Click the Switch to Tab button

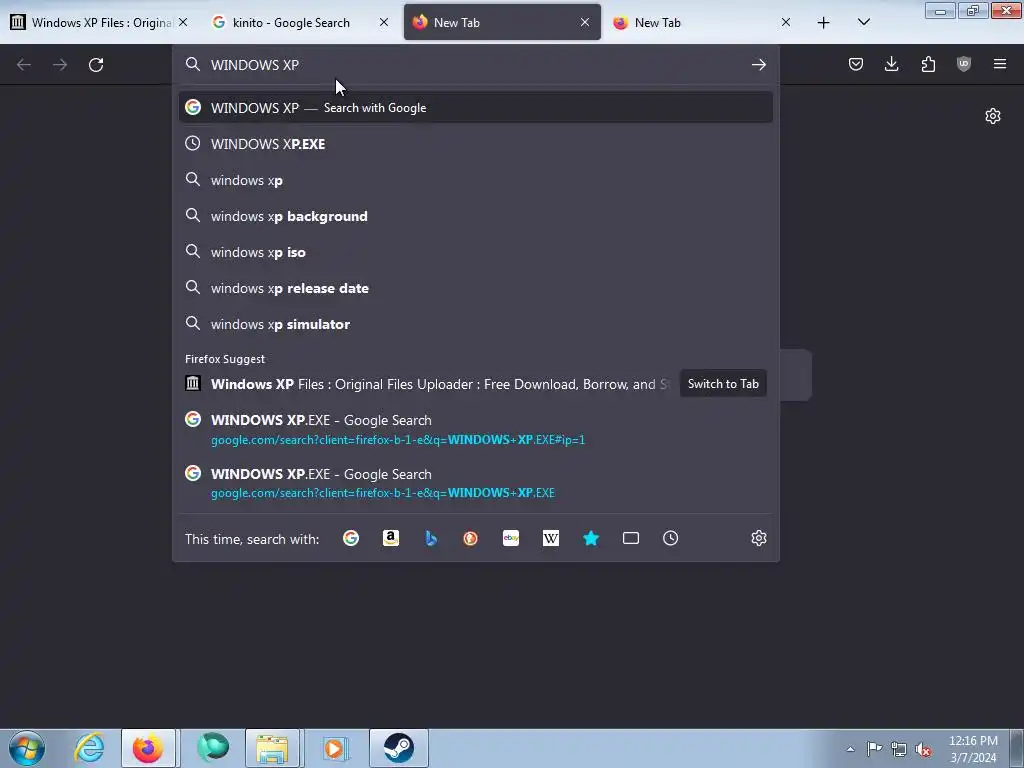723,384
